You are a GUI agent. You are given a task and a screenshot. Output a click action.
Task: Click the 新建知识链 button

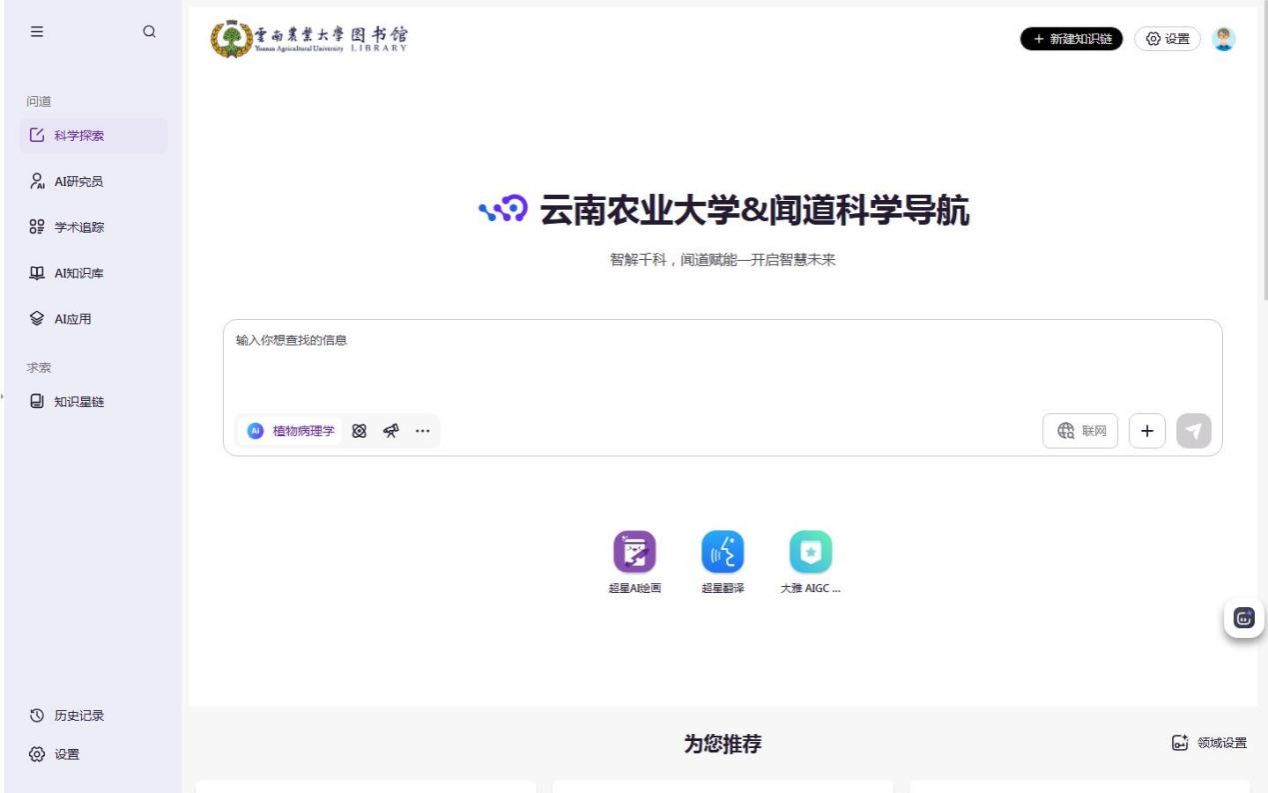1071,38
